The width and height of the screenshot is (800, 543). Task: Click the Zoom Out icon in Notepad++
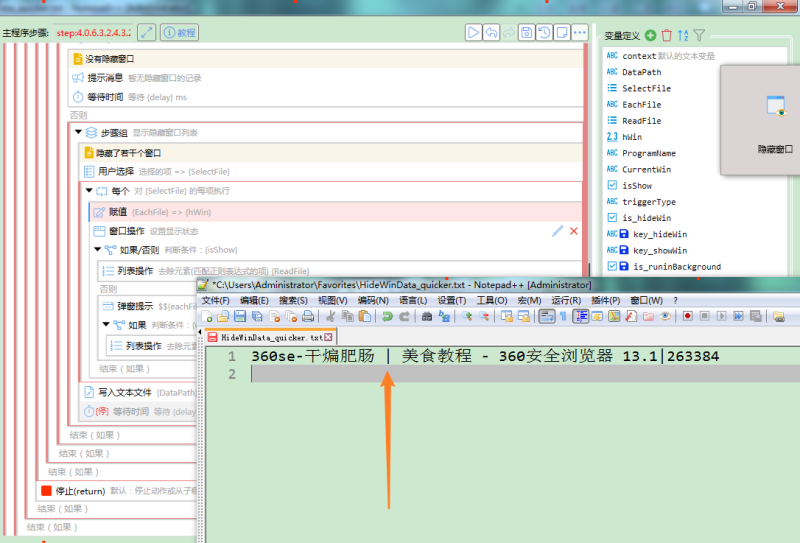point(484,316)
